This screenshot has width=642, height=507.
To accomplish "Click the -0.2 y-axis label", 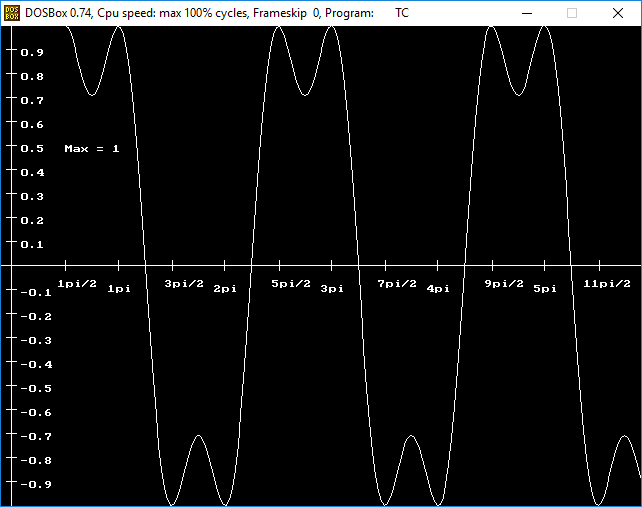I will (x=36, y=316).
